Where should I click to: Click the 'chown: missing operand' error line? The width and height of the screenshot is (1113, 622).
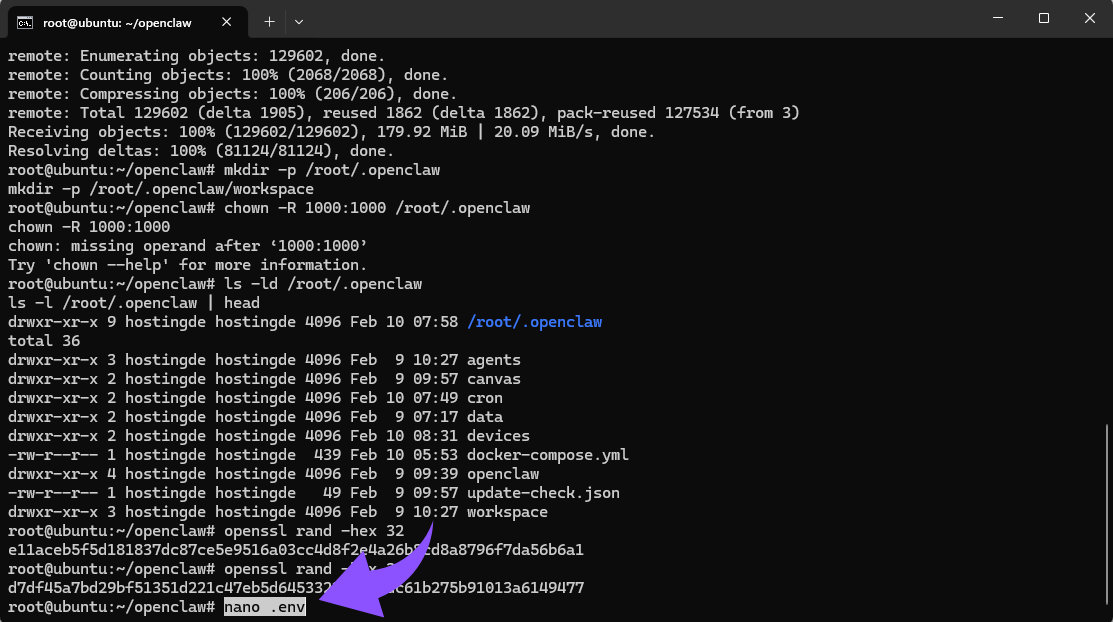(x=189, y=246)
